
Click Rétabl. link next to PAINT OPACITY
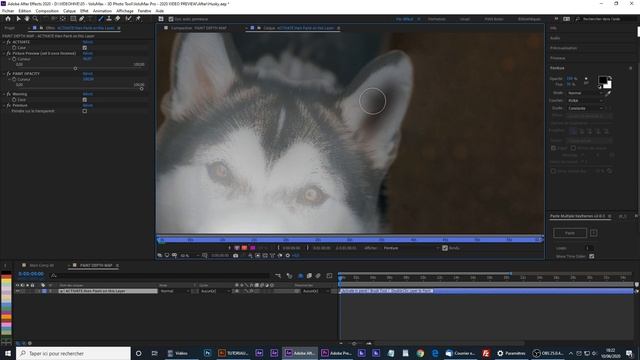click(x=88, y=74)
